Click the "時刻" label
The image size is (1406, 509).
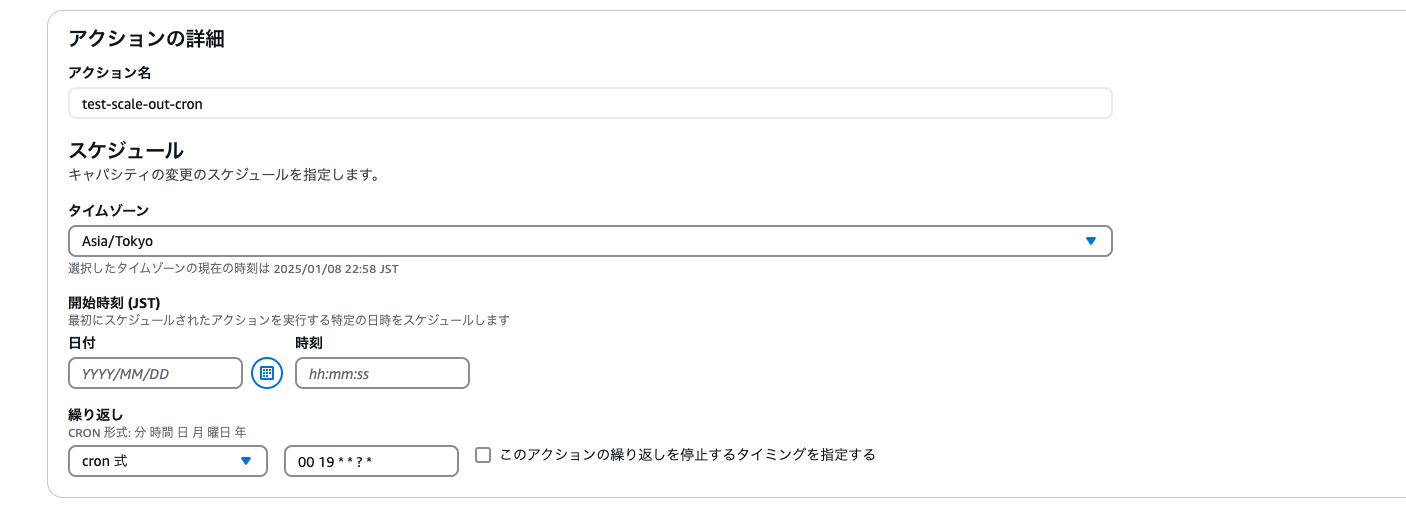coord(309,343)
